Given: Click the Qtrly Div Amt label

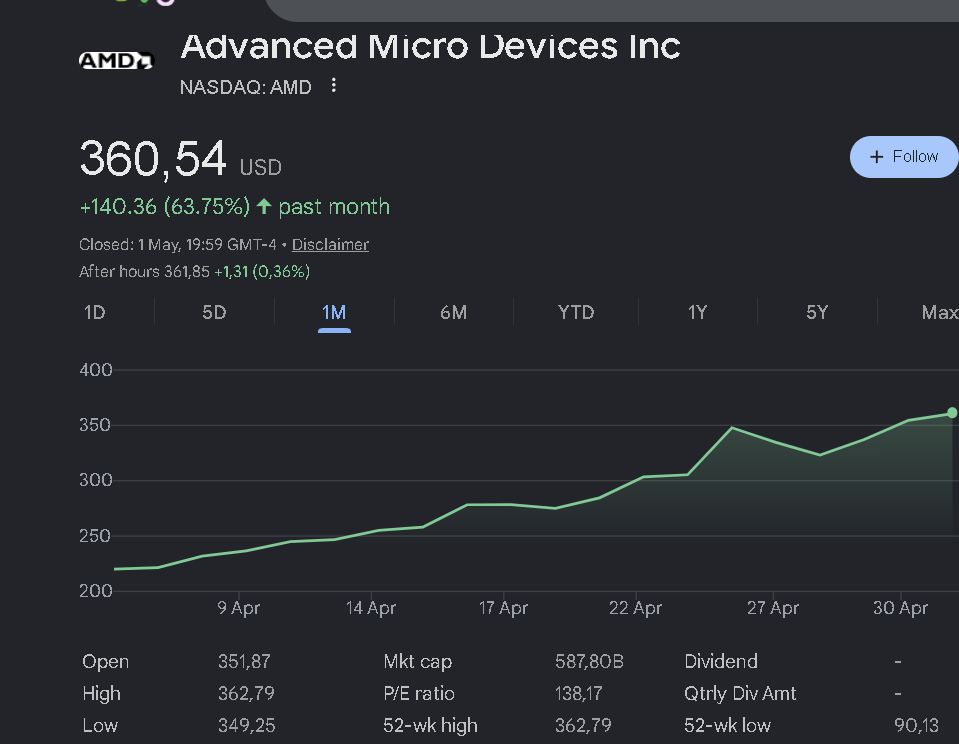Looking at the screenshot, I should (x=740, y=693).
